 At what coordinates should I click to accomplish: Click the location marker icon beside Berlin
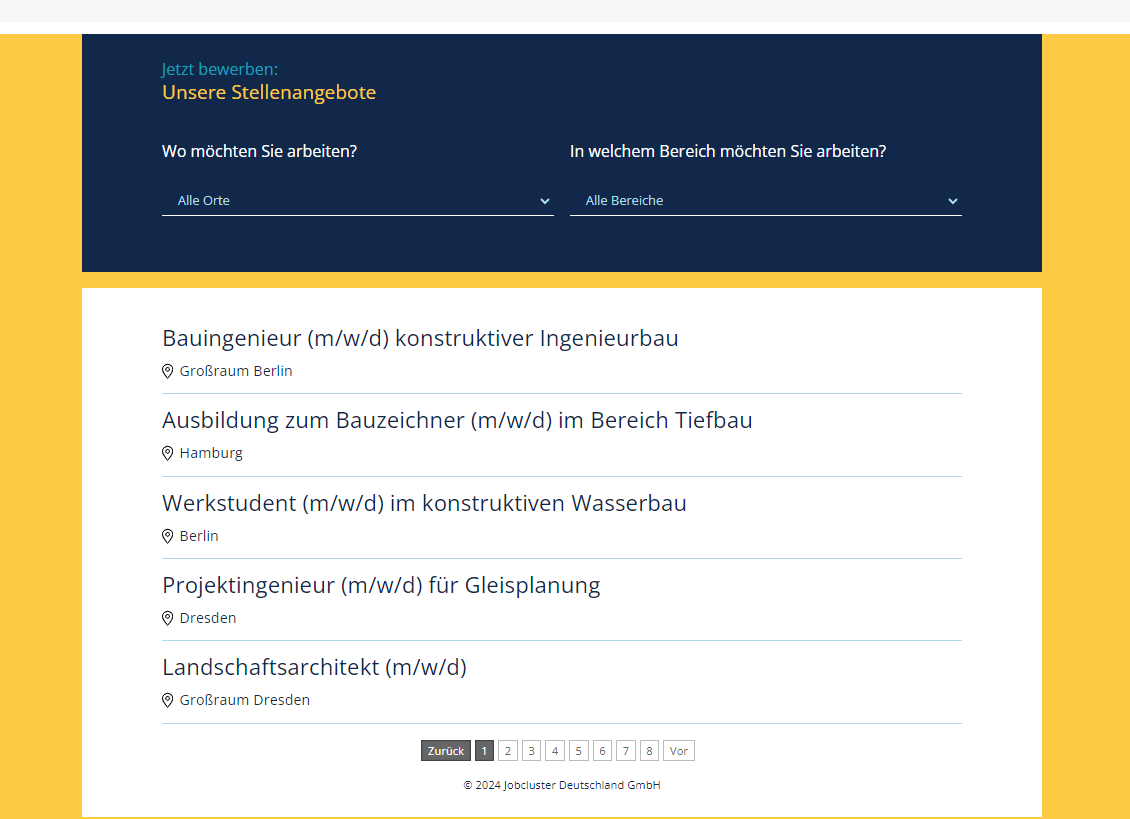coord(168,535)
